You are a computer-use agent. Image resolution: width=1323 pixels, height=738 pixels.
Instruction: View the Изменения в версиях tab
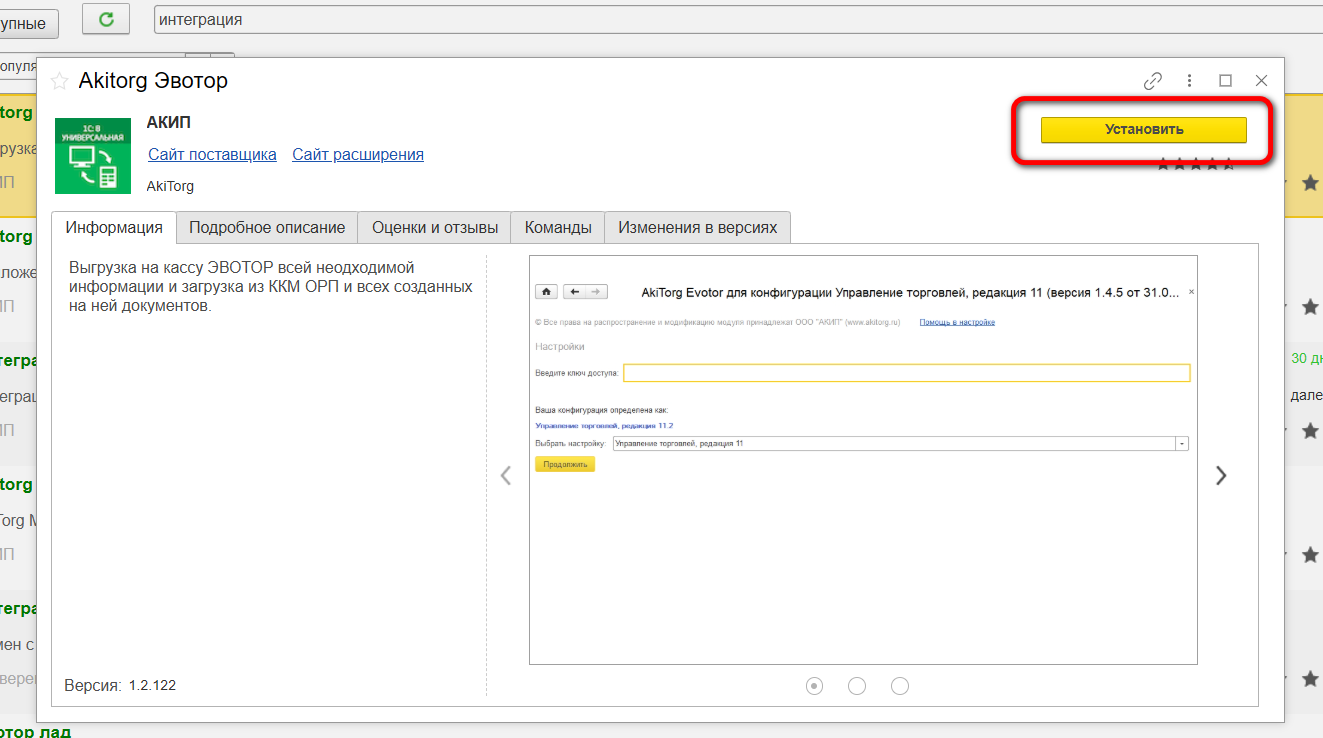[698, 228]
